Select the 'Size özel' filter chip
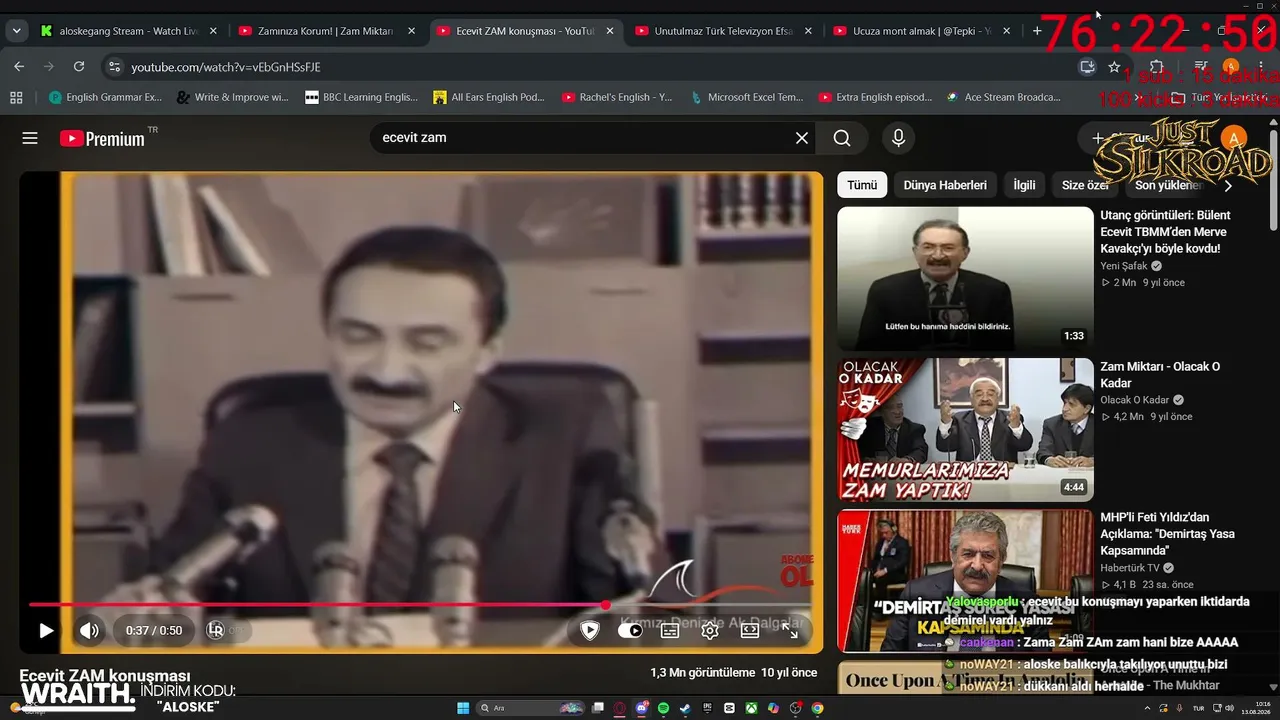Screen dimensions: 1280x720 point(1085,185)
